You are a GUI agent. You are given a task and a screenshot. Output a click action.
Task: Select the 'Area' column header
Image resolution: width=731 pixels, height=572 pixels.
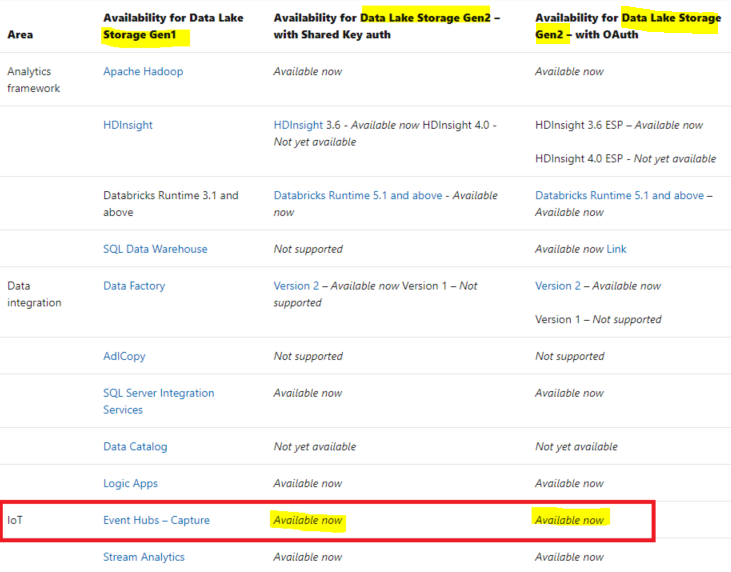click(20, 34)
